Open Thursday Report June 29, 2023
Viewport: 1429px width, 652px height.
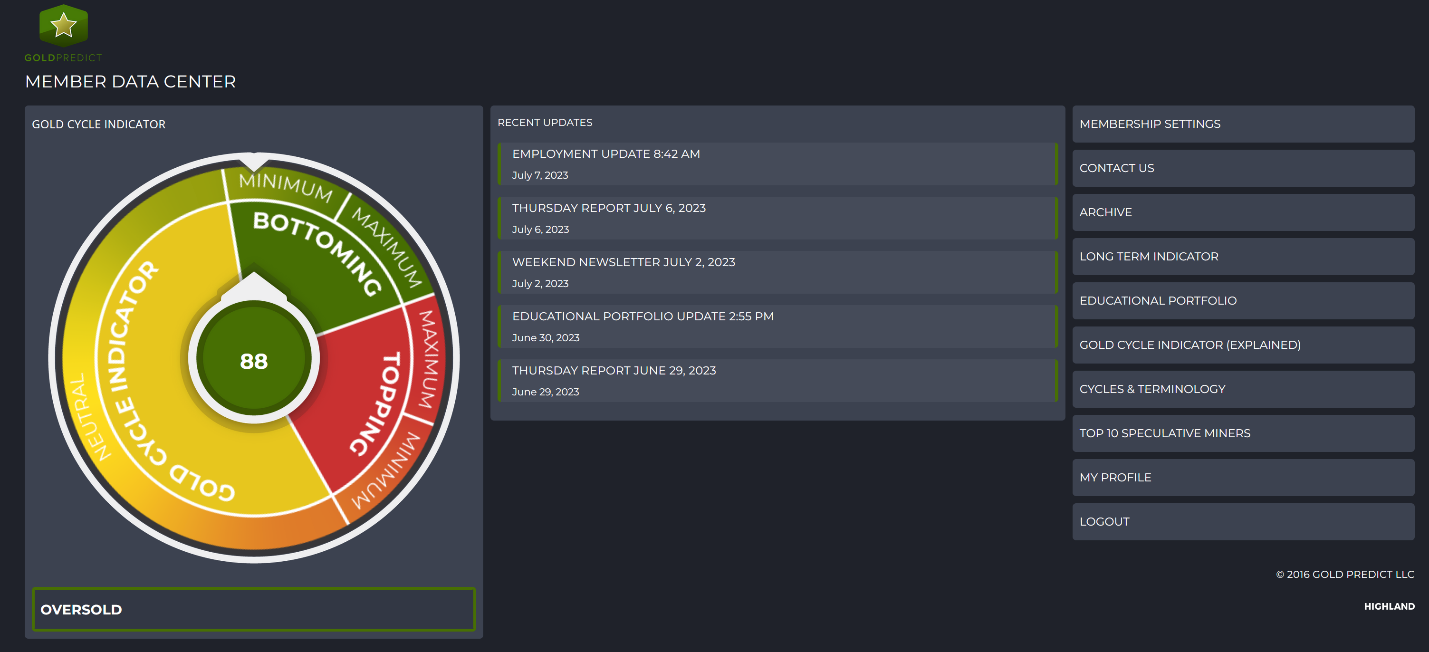tap(777, 380)
